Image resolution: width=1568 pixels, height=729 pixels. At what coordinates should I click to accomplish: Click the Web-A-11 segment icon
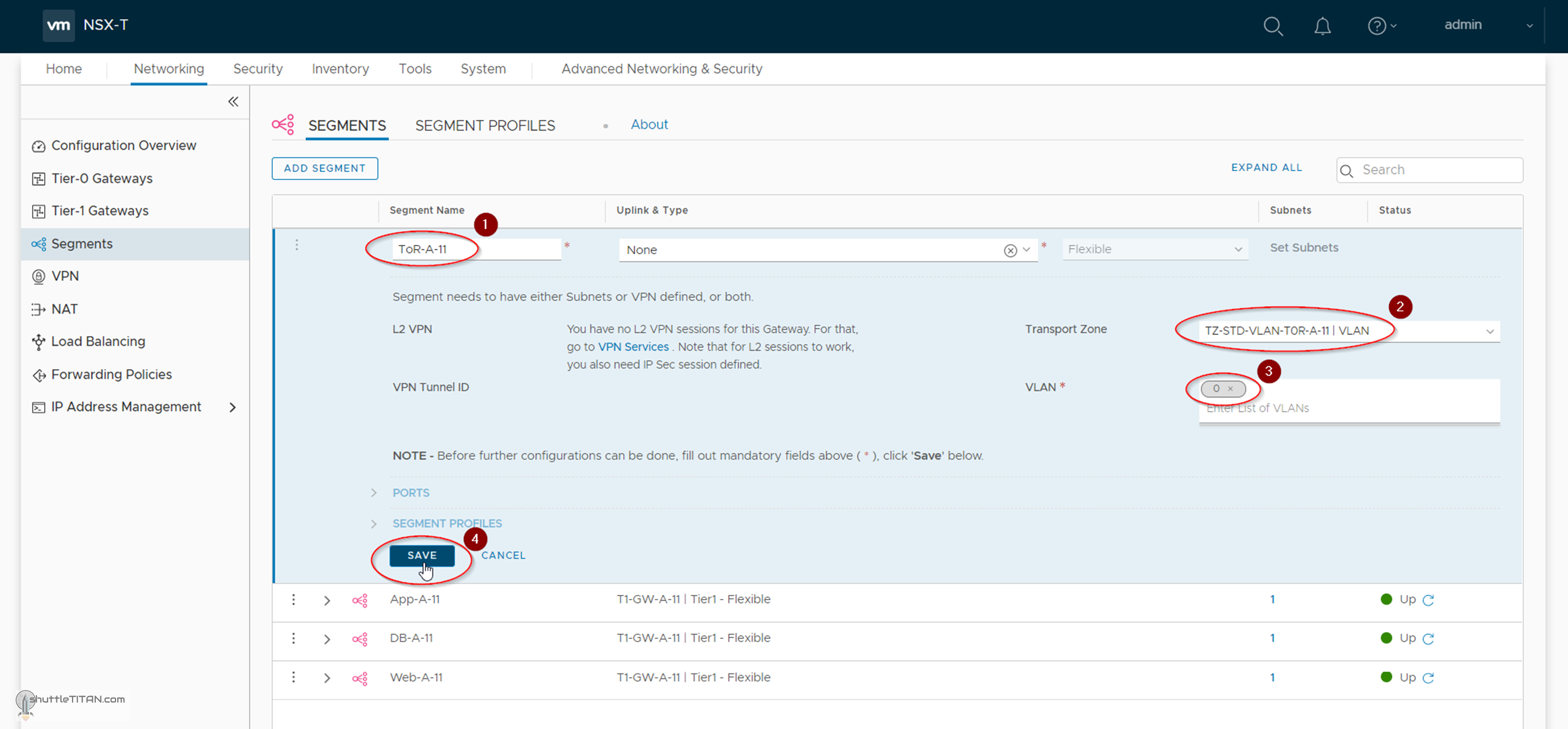tap(360, 678)
